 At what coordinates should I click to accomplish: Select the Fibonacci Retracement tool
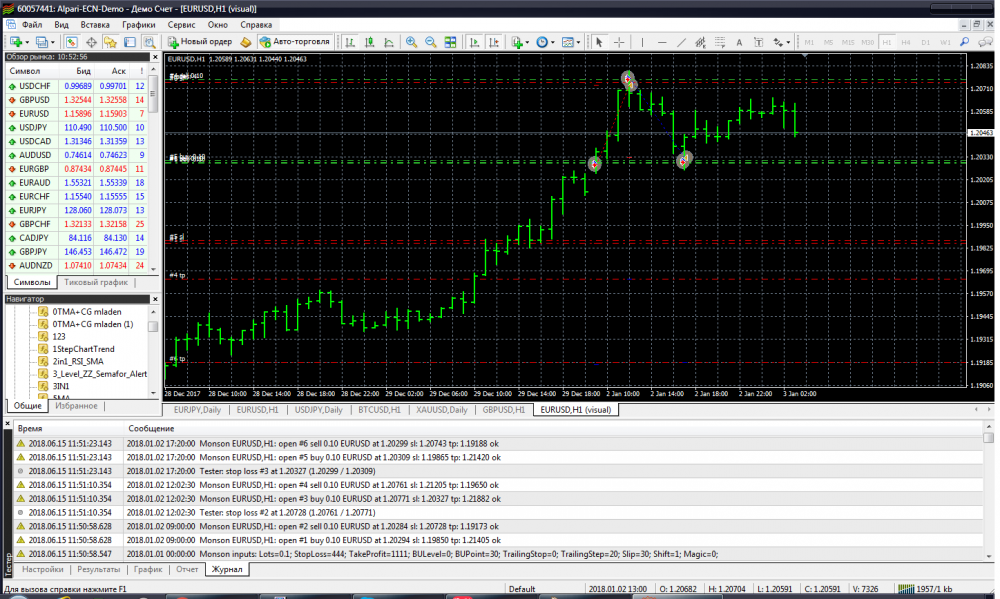pyautogui.click(x=720, y=42)
